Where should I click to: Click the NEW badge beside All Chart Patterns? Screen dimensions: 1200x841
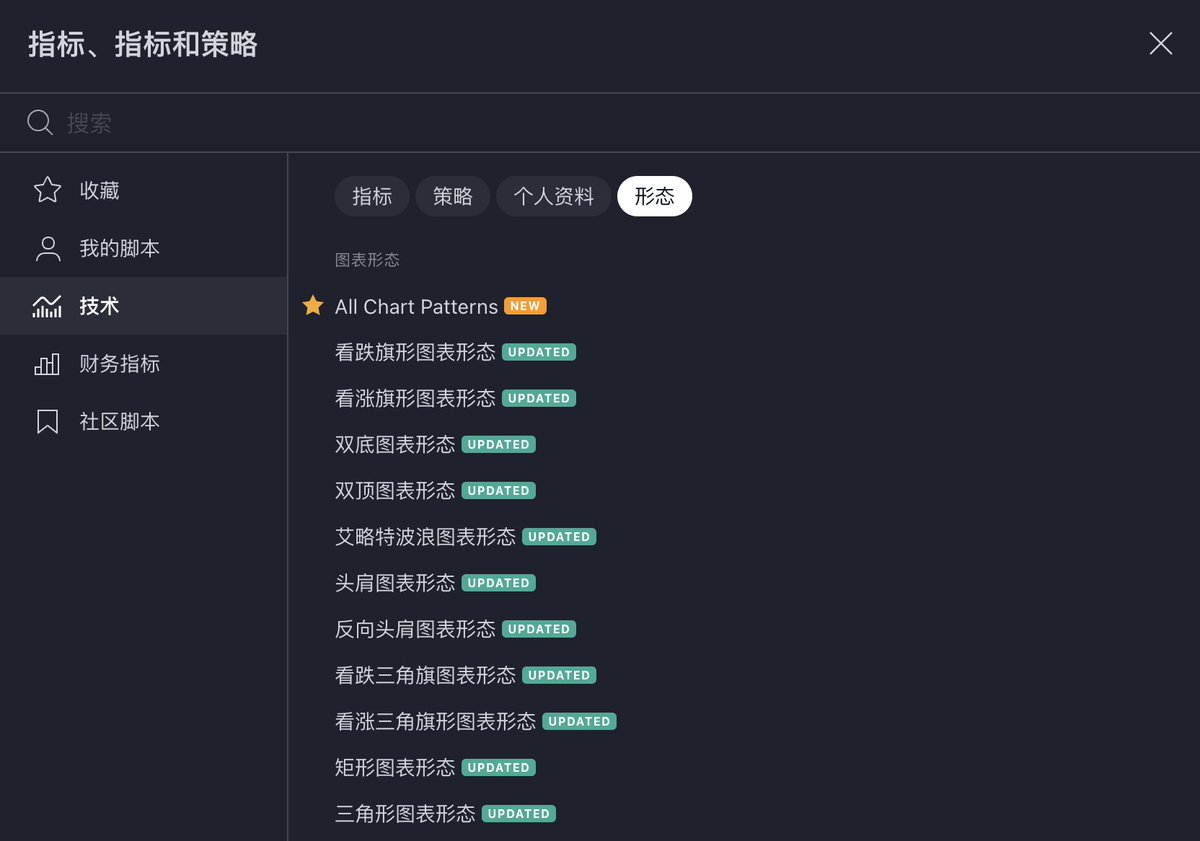525,306
